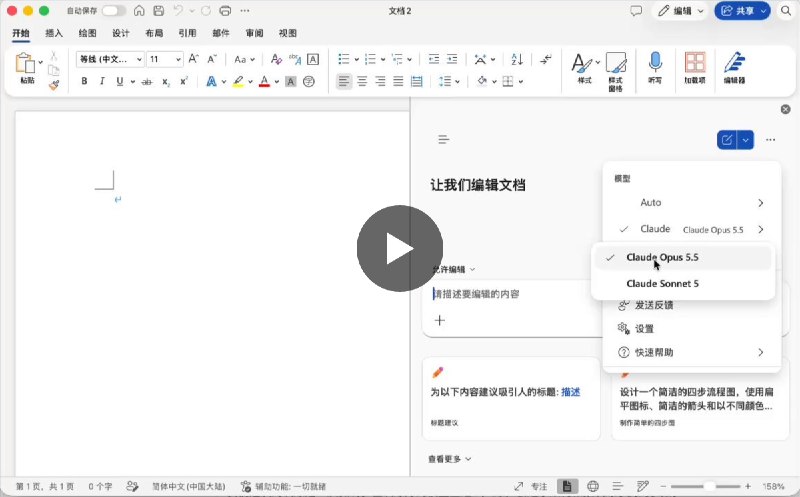Launch the Editor pen icon

pyautogui.click(x=734, y=67)
